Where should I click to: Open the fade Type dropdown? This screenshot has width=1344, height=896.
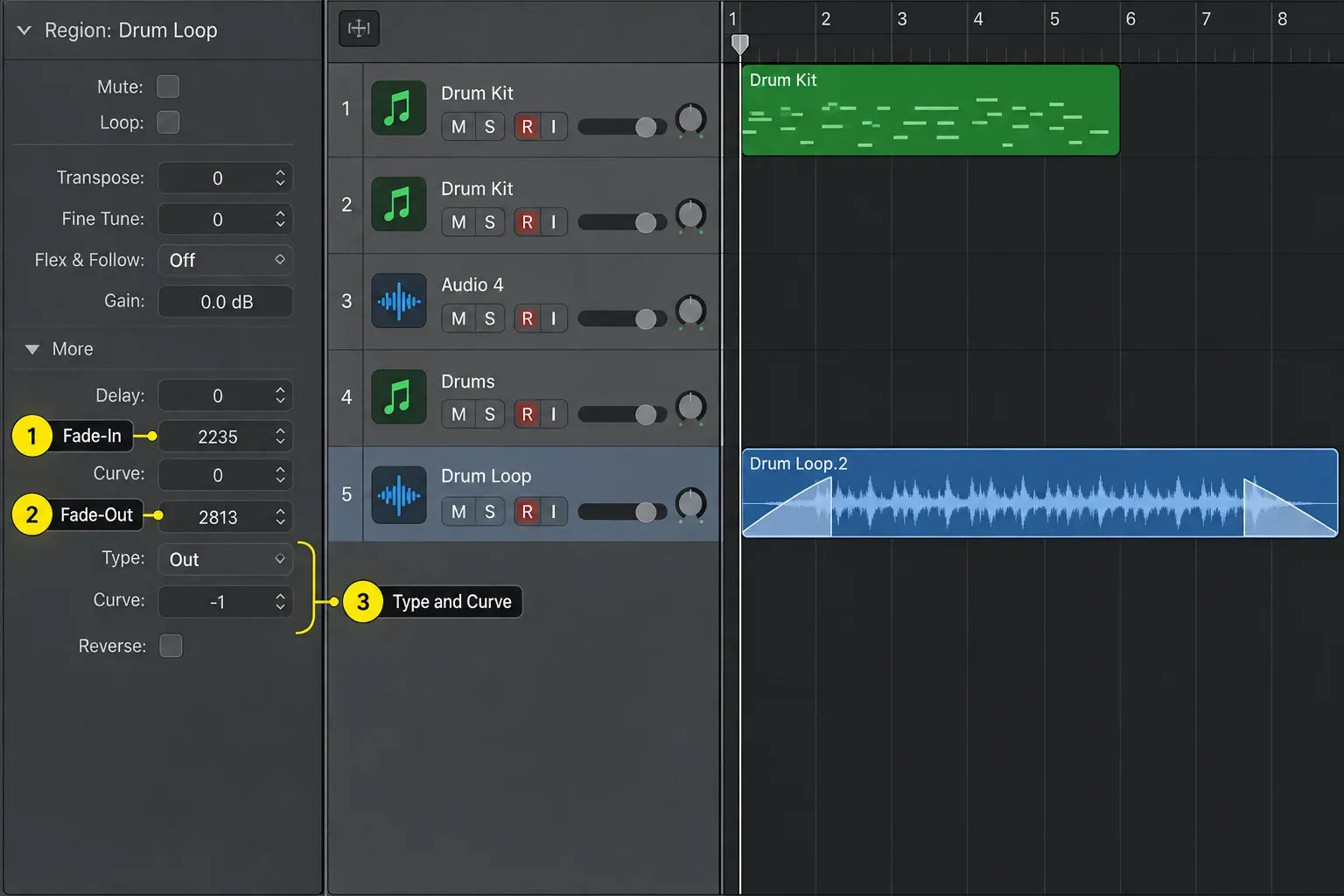tap(225, 559)
